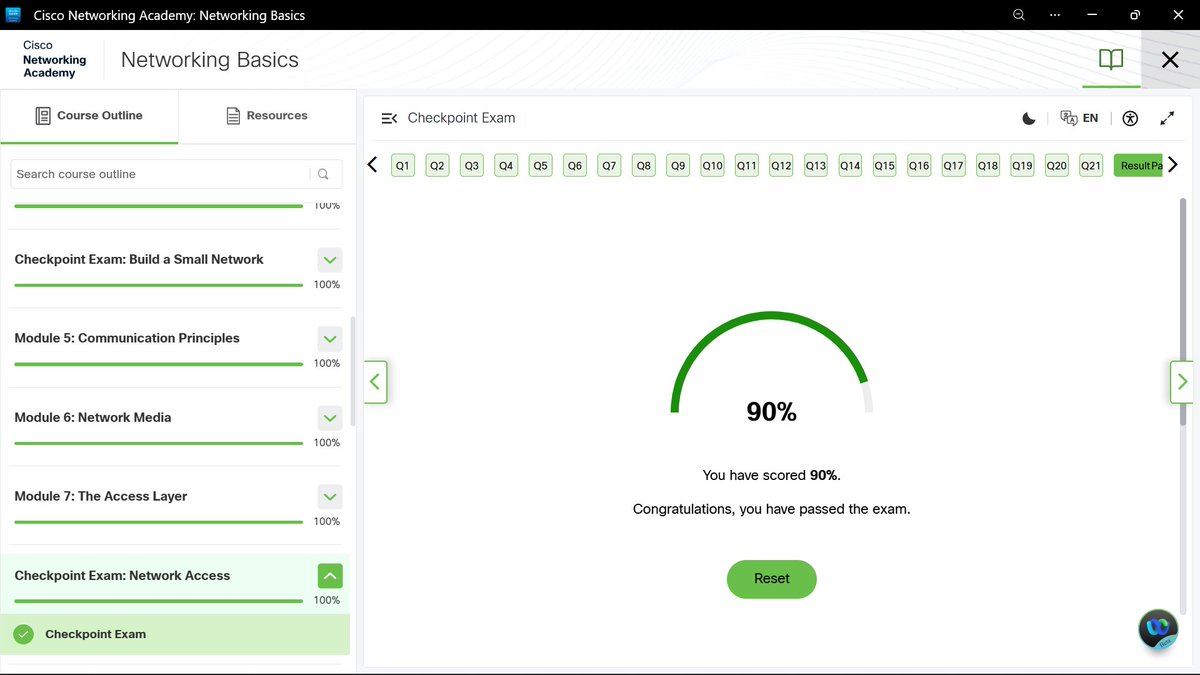
Task: Switch to Course Outline tab
Action: (89, 116)
